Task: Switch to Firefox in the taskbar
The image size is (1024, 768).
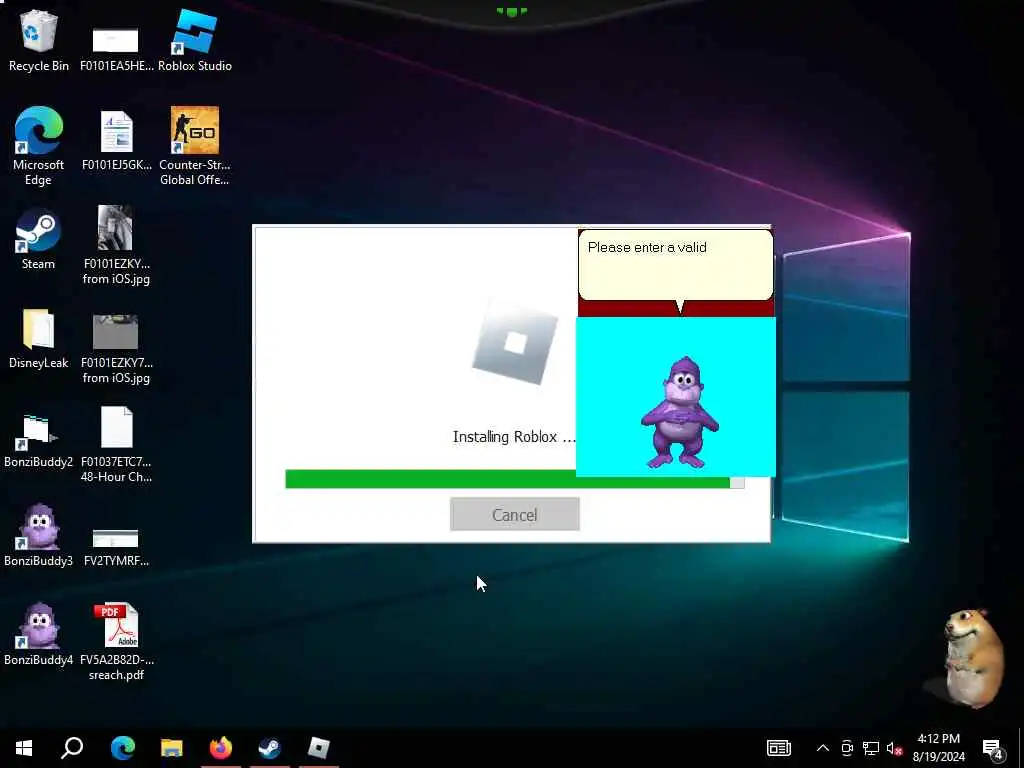Action: click(221, 748)
